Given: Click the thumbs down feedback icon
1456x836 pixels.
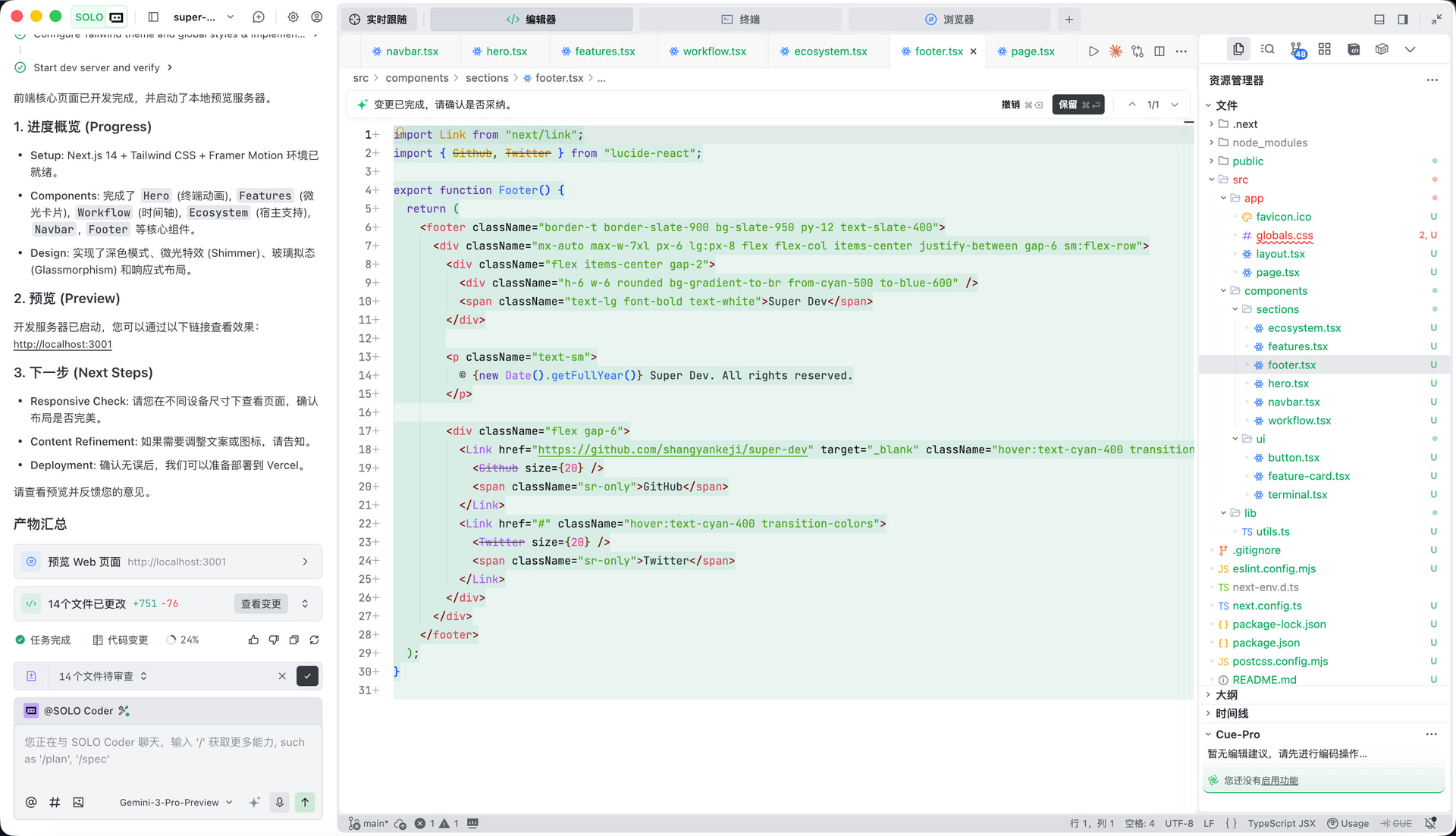Looking at the screenshot, I should [x=274, y=640].
